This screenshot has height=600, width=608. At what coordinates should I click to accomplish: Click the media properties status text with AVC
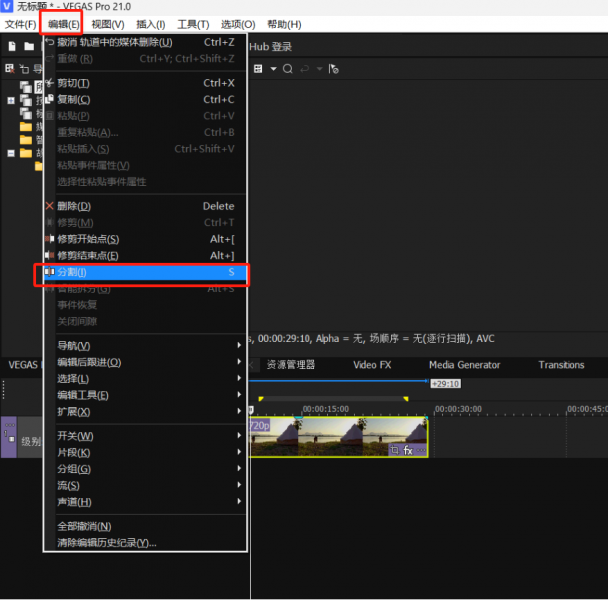click(x=372, y=339)
